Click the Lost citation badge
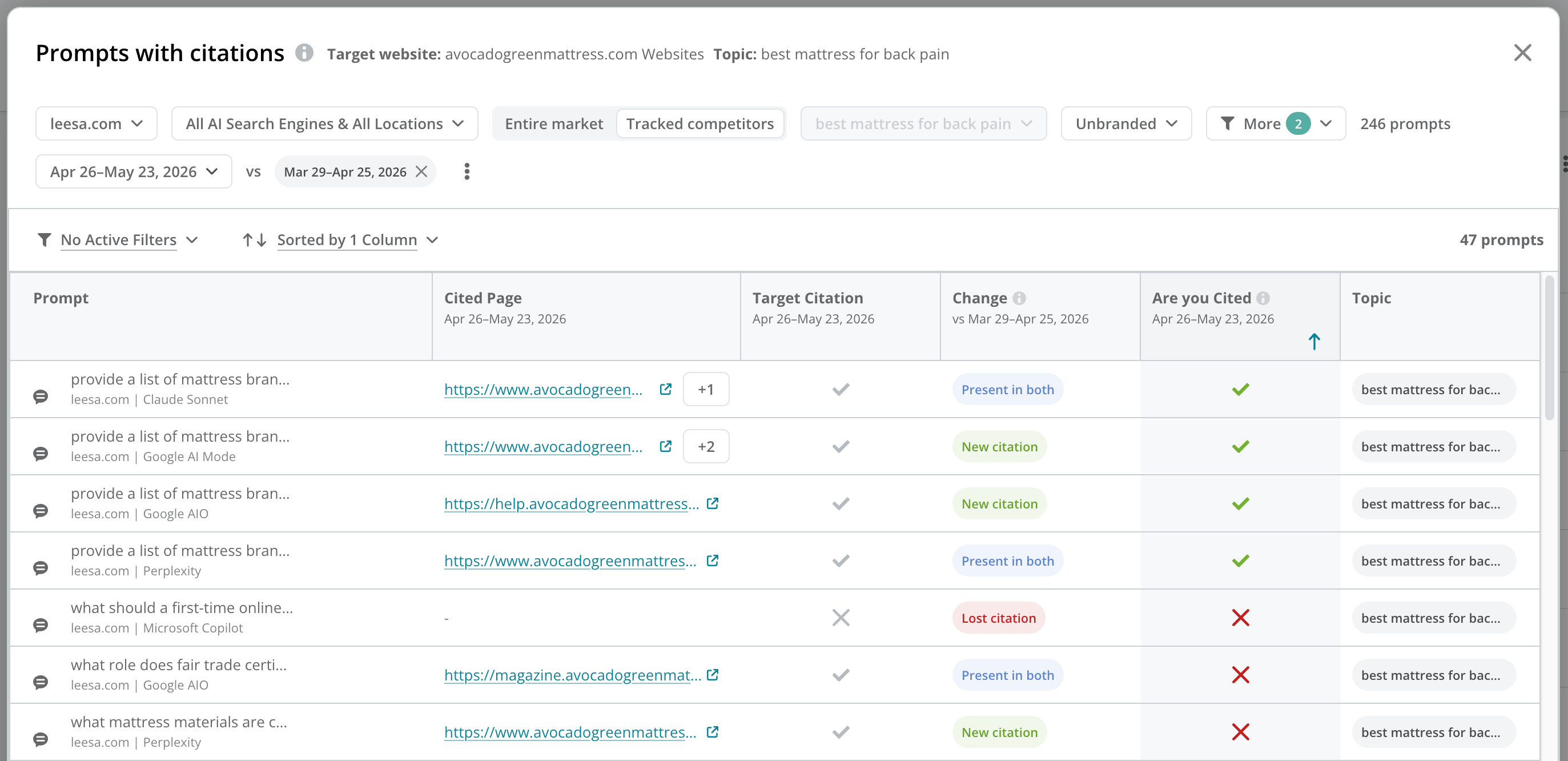Image resolution: width=1568 pixels, height=761 pixels. point(998,618)
